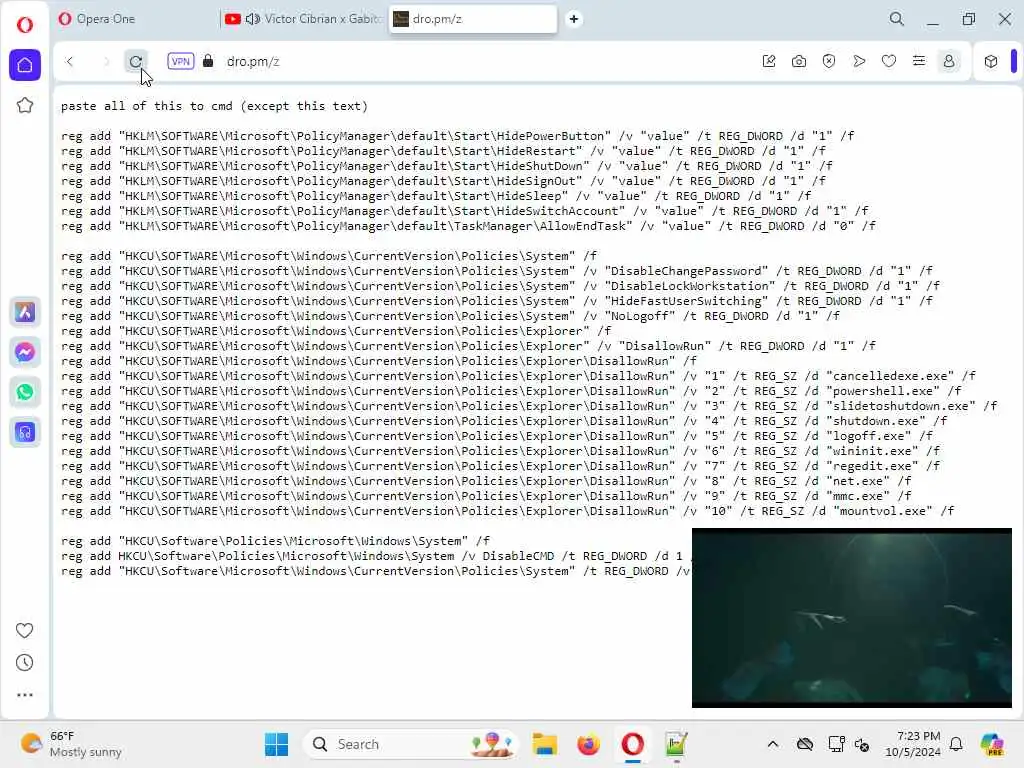Image resolution: width=1024 pixels, height=768 pixels.
Task: Toggle the VPN badge
Action: click(x=180, y=61)
